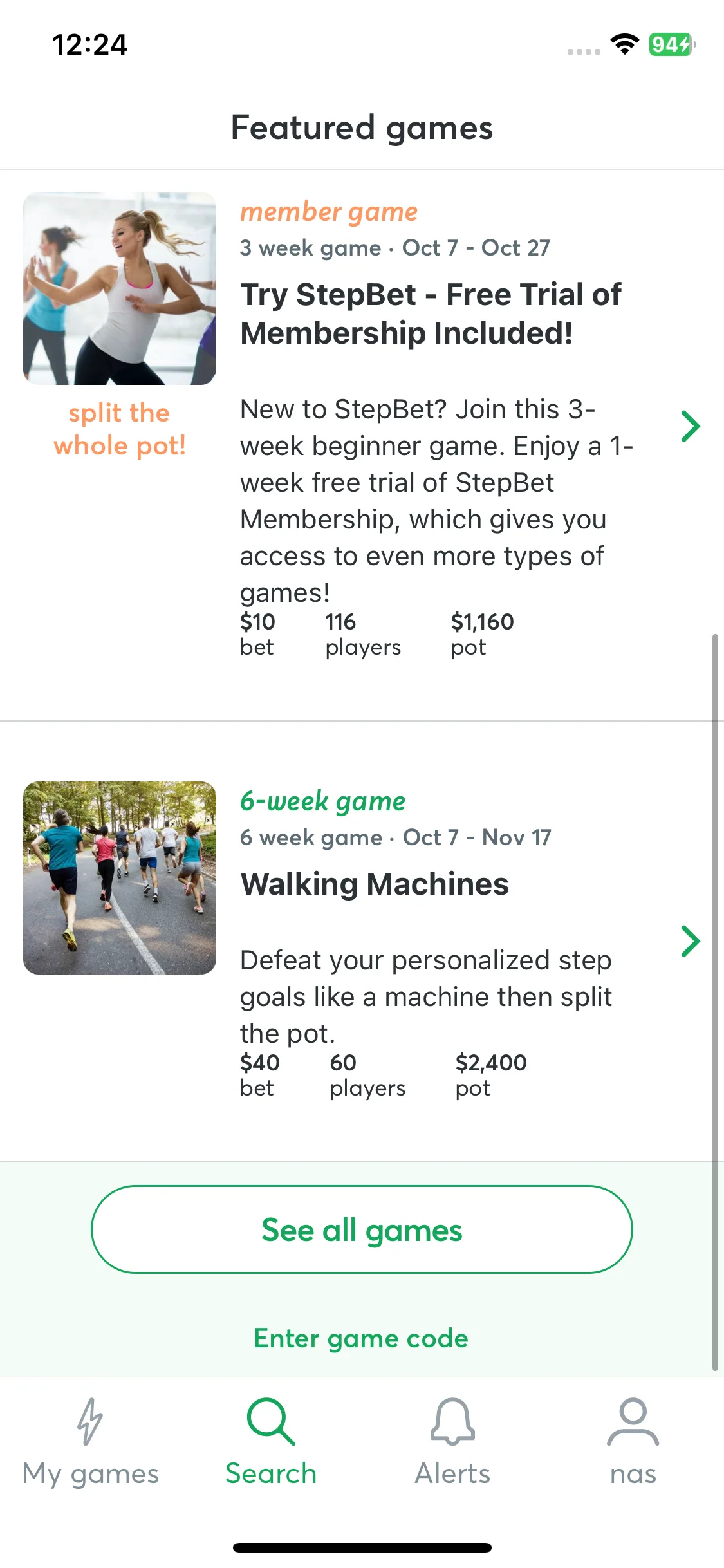The width and height of the screenshot is (724, 1568).
Task: Select the My games tab label
Action: click(x=90, y=1473)
